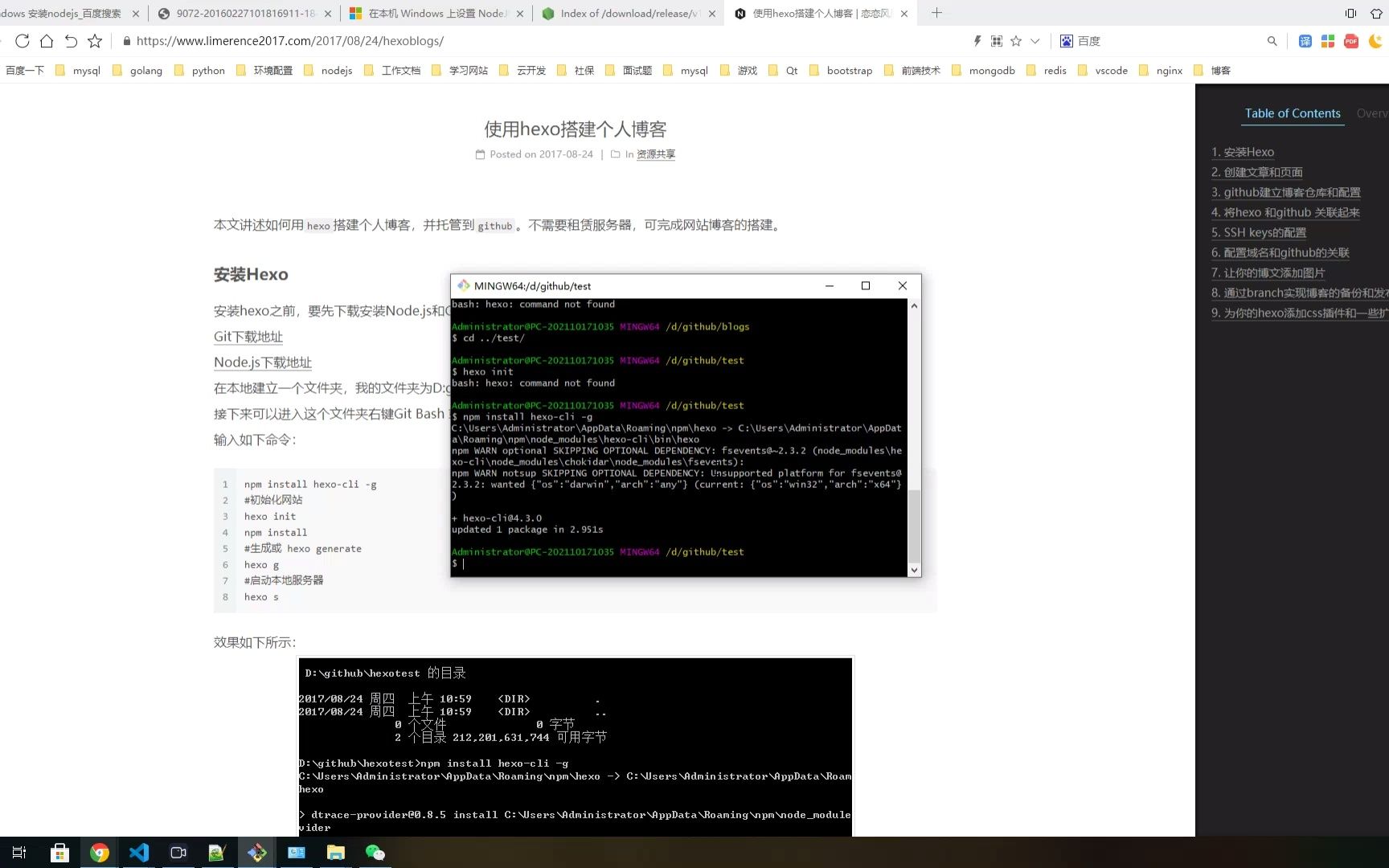Viewport: 1389px width, 868px height.
Task: Switch to the Overview sidebar tab
Action: pyautogui.click(x=1372, y=113)
